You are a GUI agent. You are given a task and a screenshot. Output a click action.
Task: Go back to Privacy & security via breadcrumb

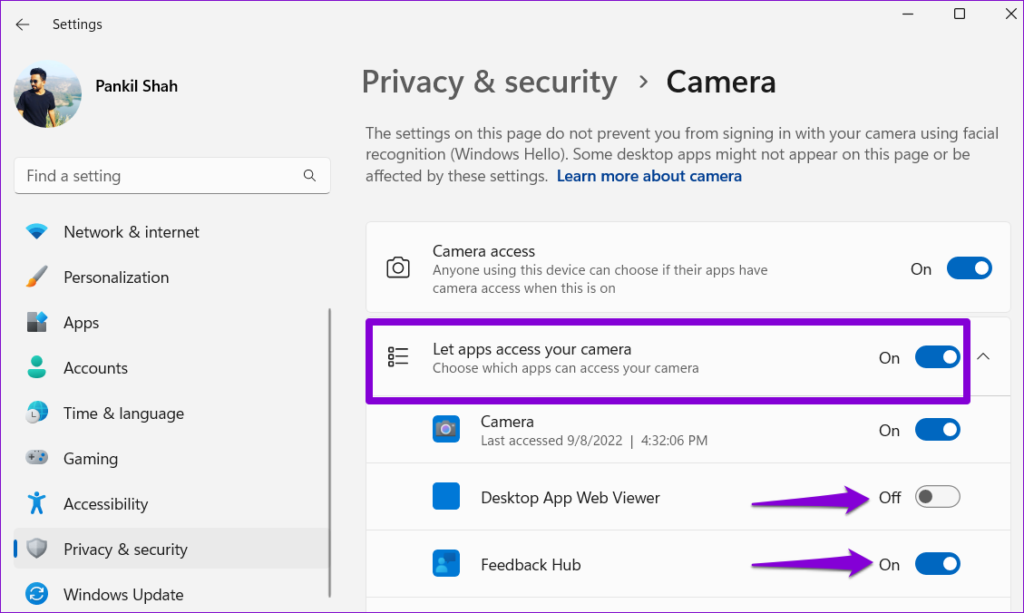489,82
